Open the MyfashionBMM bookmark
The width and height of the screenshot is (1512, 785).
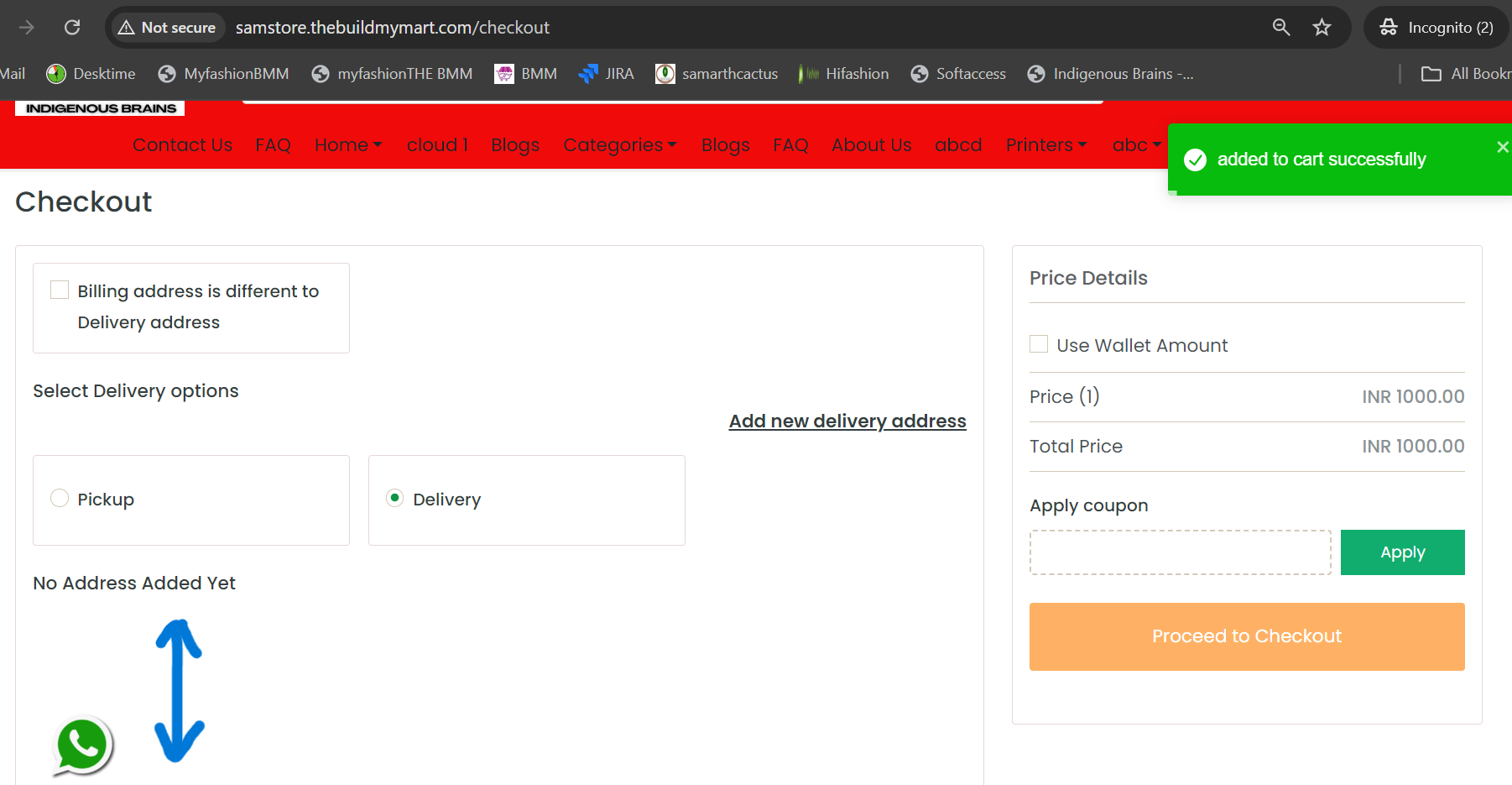[x=223, y=74]
